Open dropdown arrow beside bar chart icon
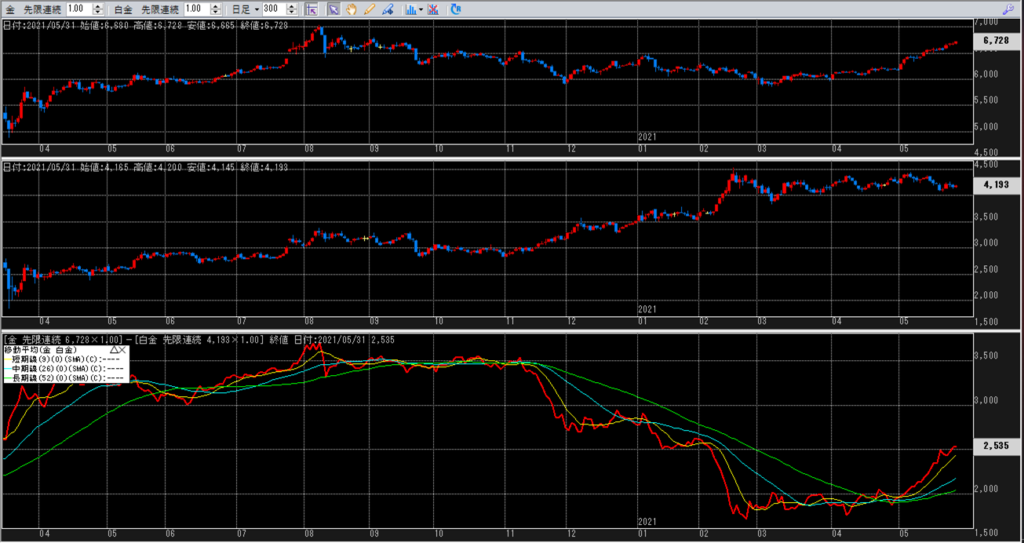Viewport: 1024px width, 543px height. click(420, 8)
